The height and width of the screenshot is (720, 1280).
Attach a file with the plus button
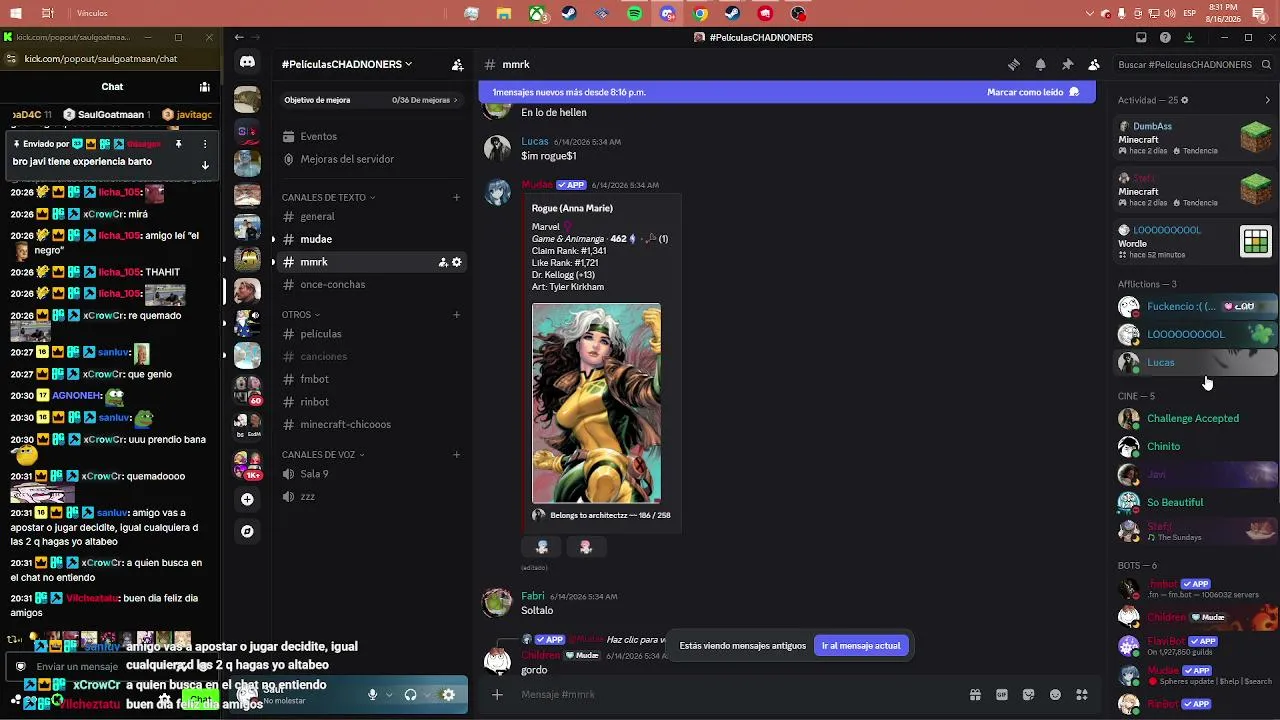pyautogui.click(x=497, y=695)
